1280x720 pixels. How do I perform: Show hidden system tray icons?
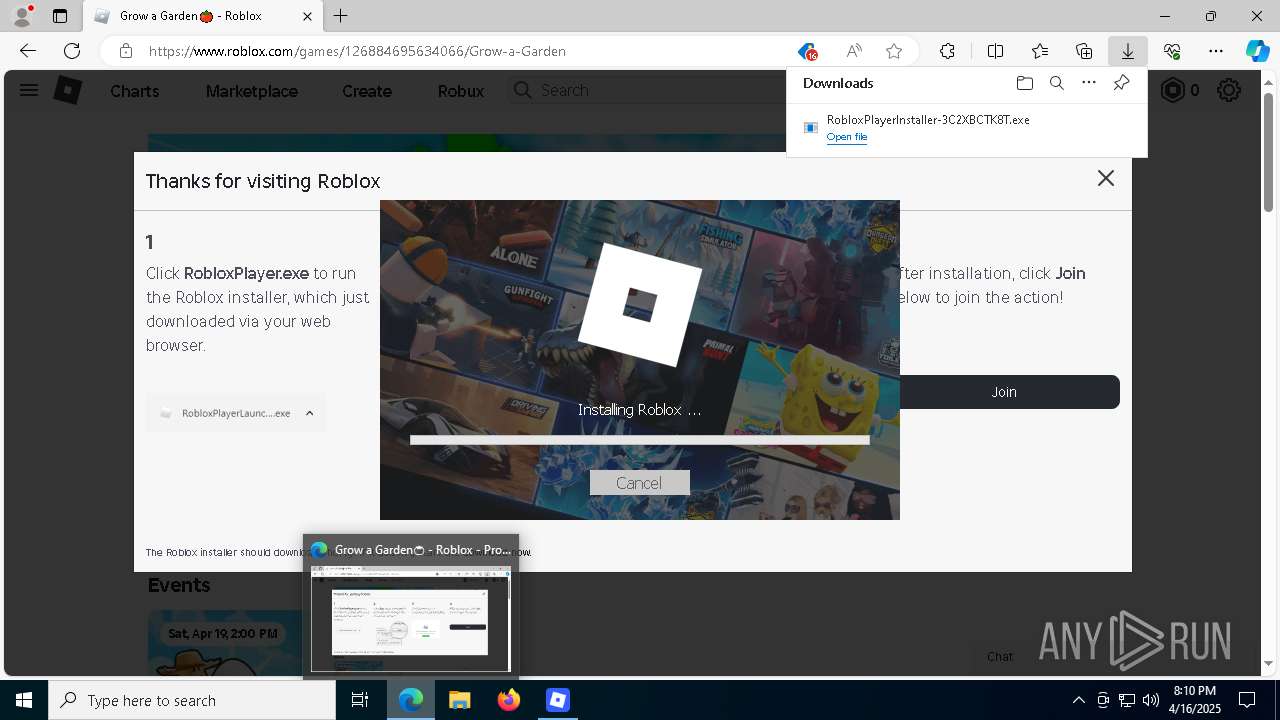click(x=1078, y=700)
